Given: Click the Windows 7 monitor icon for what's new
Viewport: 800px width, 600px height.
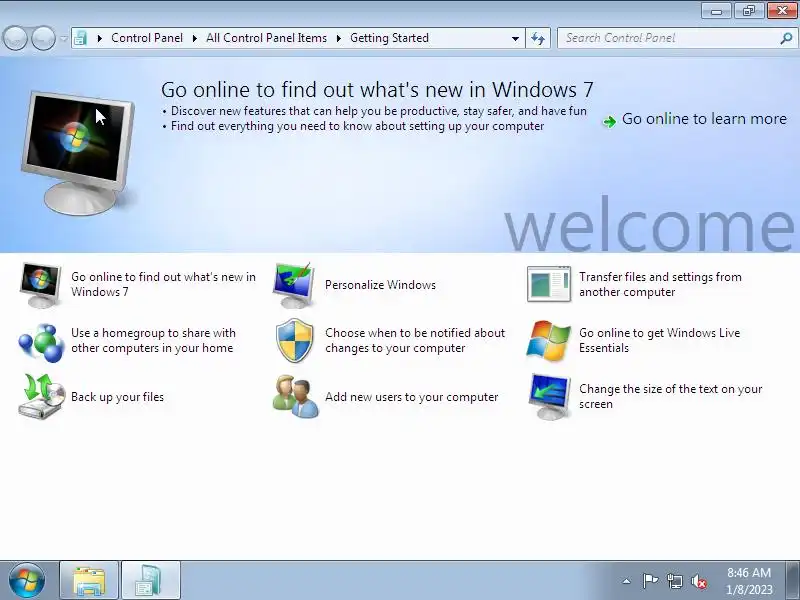Looking at the screenshot, I should pyautogui.click(x=40, y=285).
